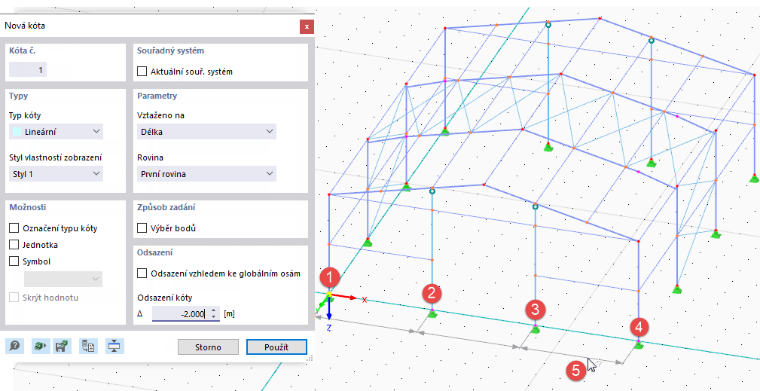Increase Odsazení kóty with up spinner

pos(214,311)
